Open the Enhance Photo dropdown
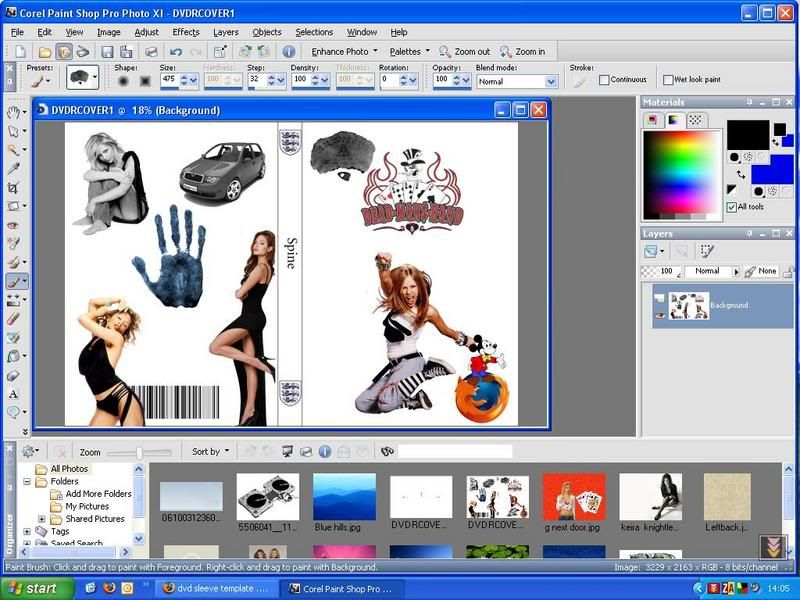Screen dimensions: 800x600 pyautogui.click(x=344, y=52)
